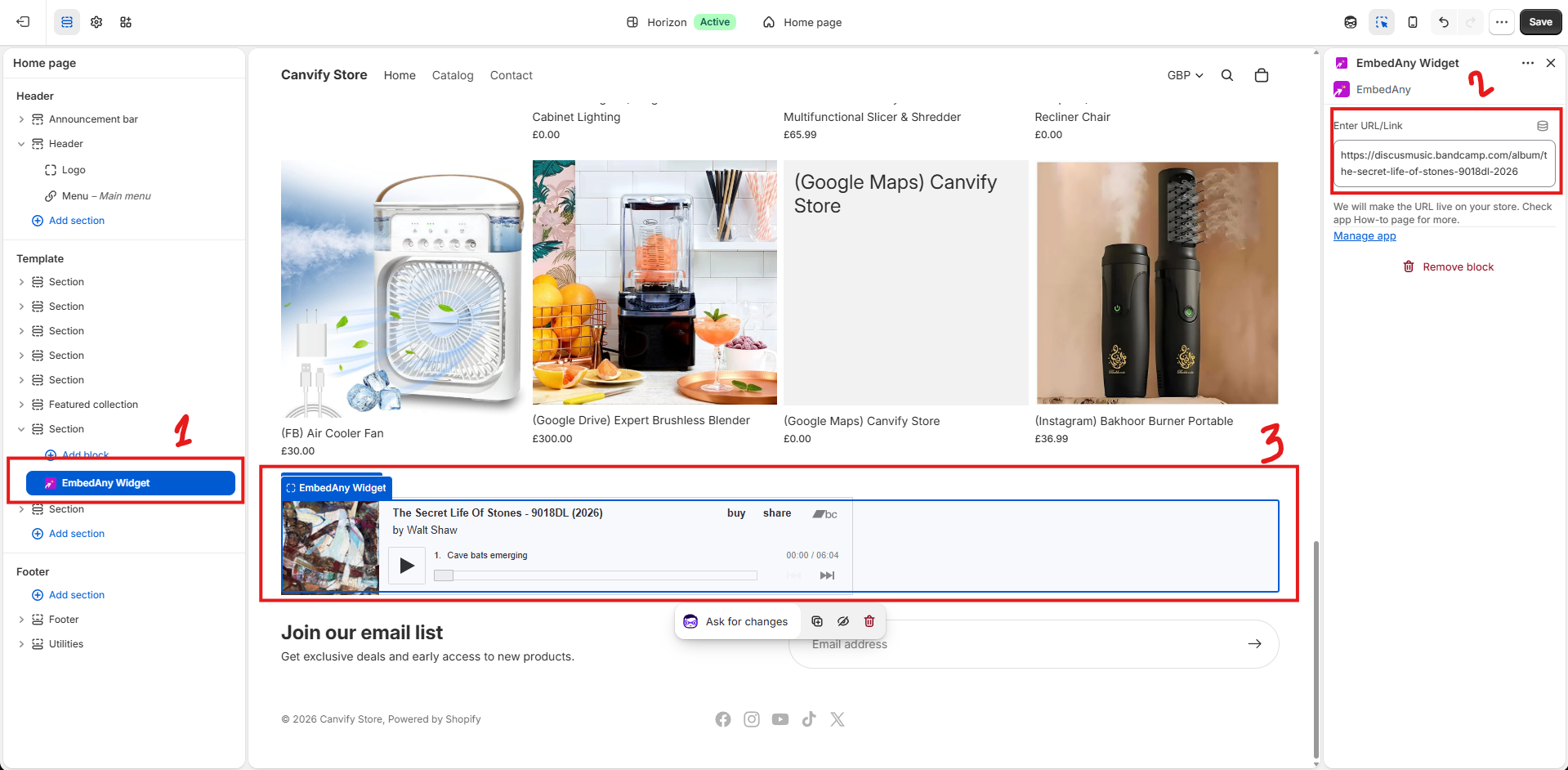Expand the first Section in Template
Viewport: 1568px width, 770px height.
(21, 282)
